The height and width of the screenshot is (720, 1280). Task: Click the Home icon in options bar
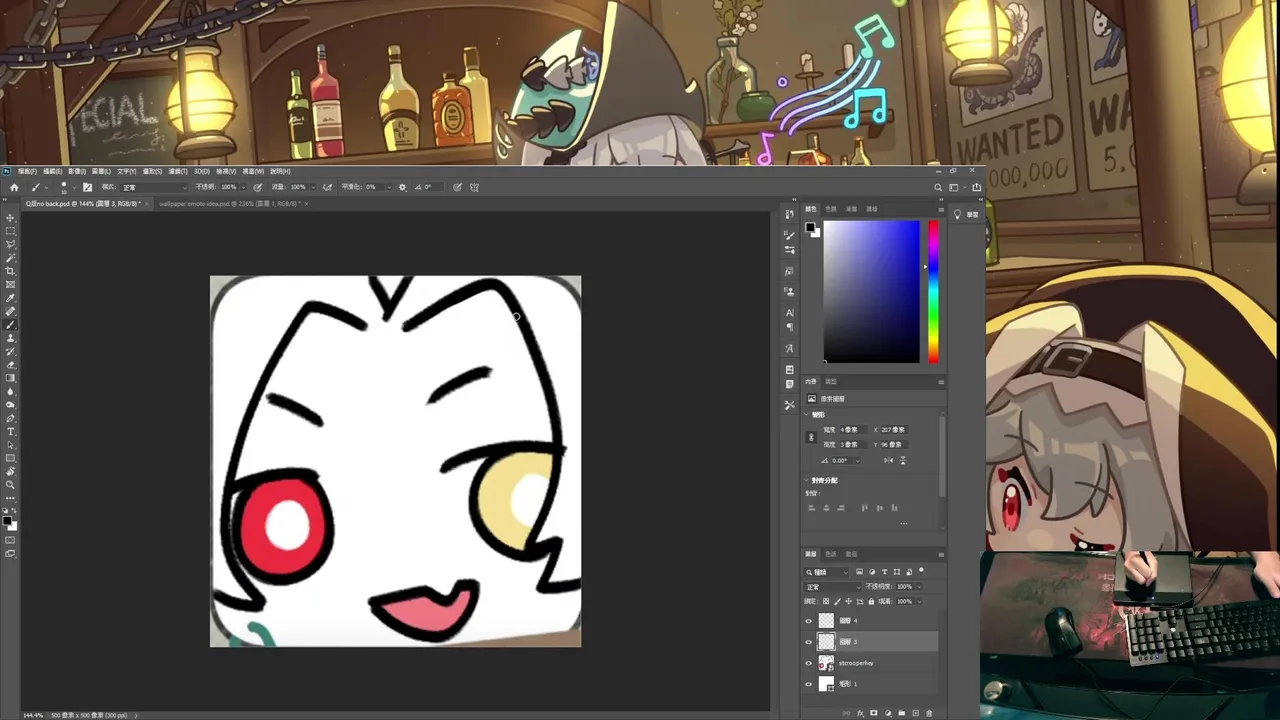[14, 187]
